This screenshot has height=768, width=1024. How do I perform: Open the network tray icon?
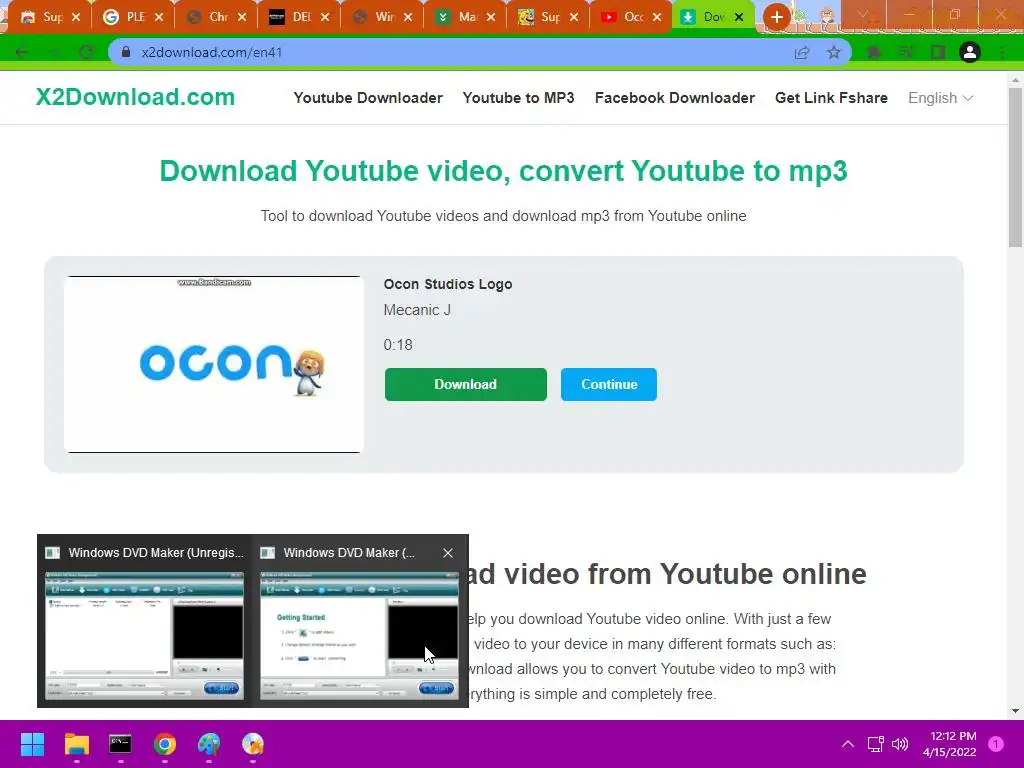click(875, 744)
